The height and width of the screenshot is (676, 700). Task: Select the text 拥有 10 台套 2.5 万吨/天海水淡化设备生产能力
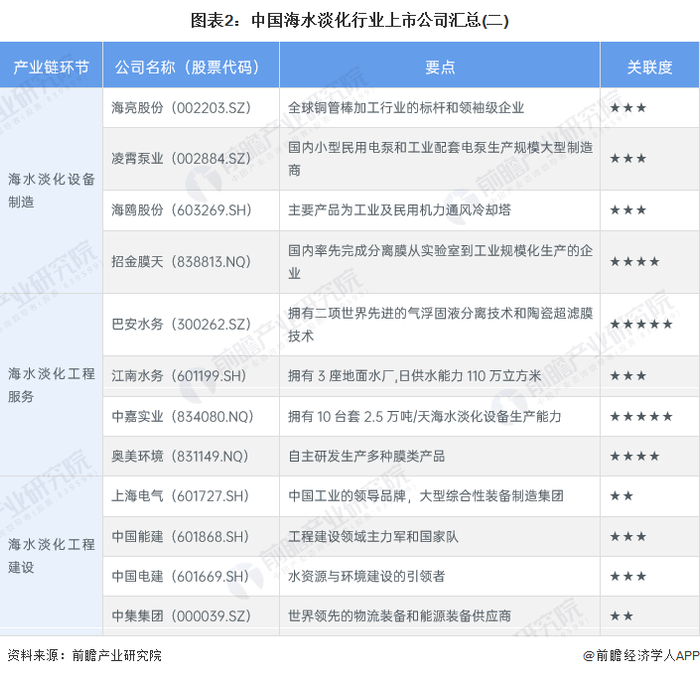click(x=424, y=416)
